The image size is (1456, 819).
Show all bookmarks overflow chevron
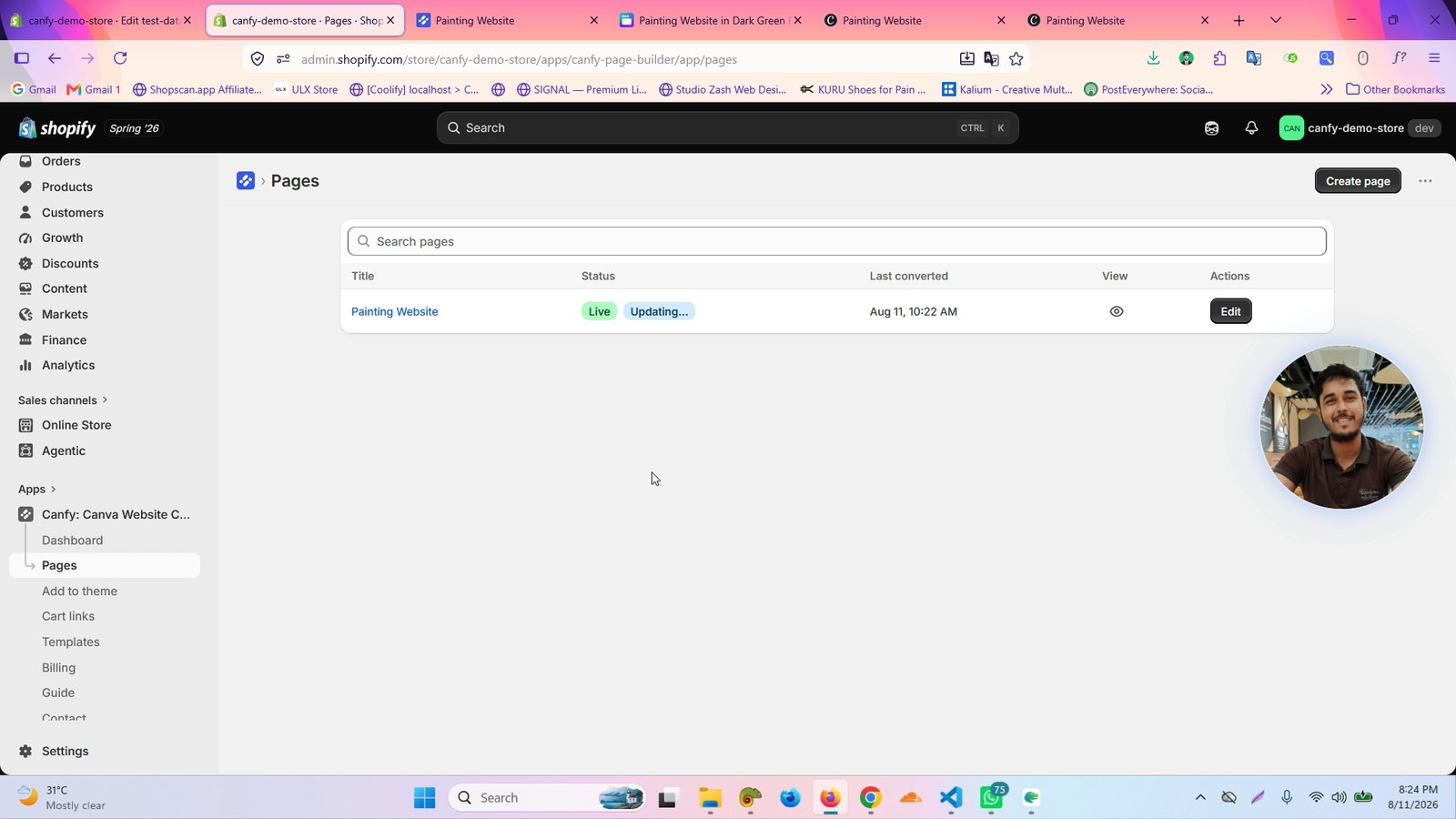1327,89
